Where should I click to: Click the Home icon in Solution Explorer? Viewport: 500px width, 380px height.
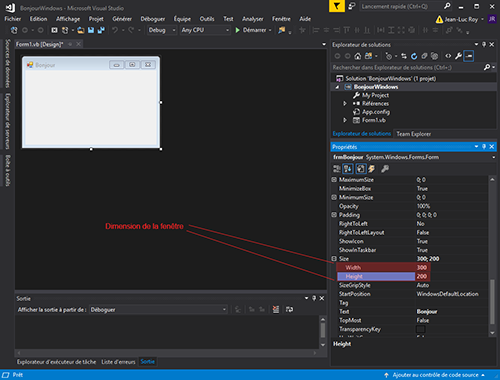click(x=357, y=56)
